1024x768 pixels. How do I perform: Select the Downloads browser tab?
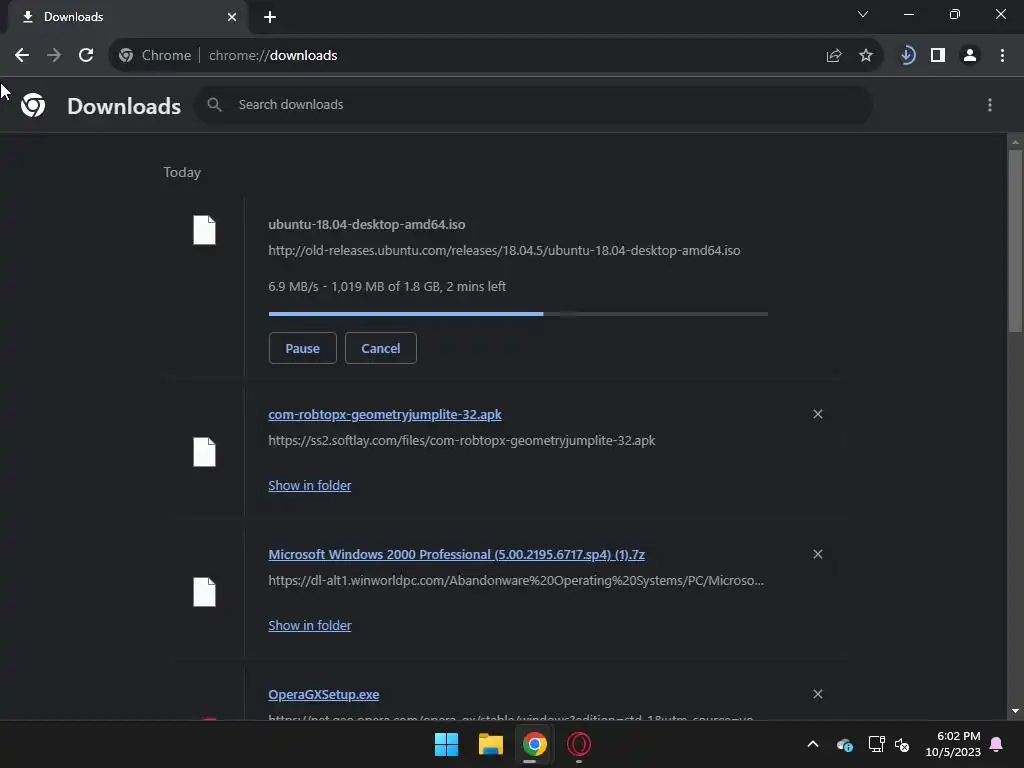coord(127,17)
